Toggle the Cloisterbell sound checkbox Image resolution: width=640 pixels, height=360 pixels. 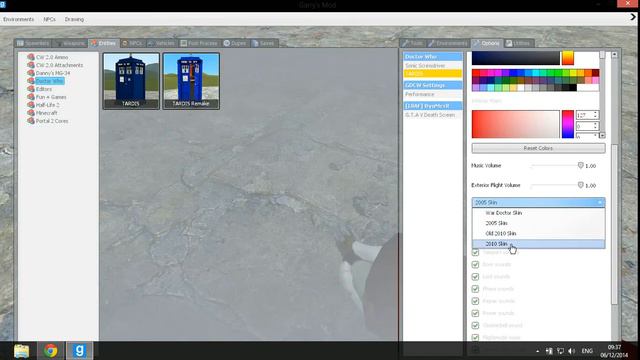475,326
